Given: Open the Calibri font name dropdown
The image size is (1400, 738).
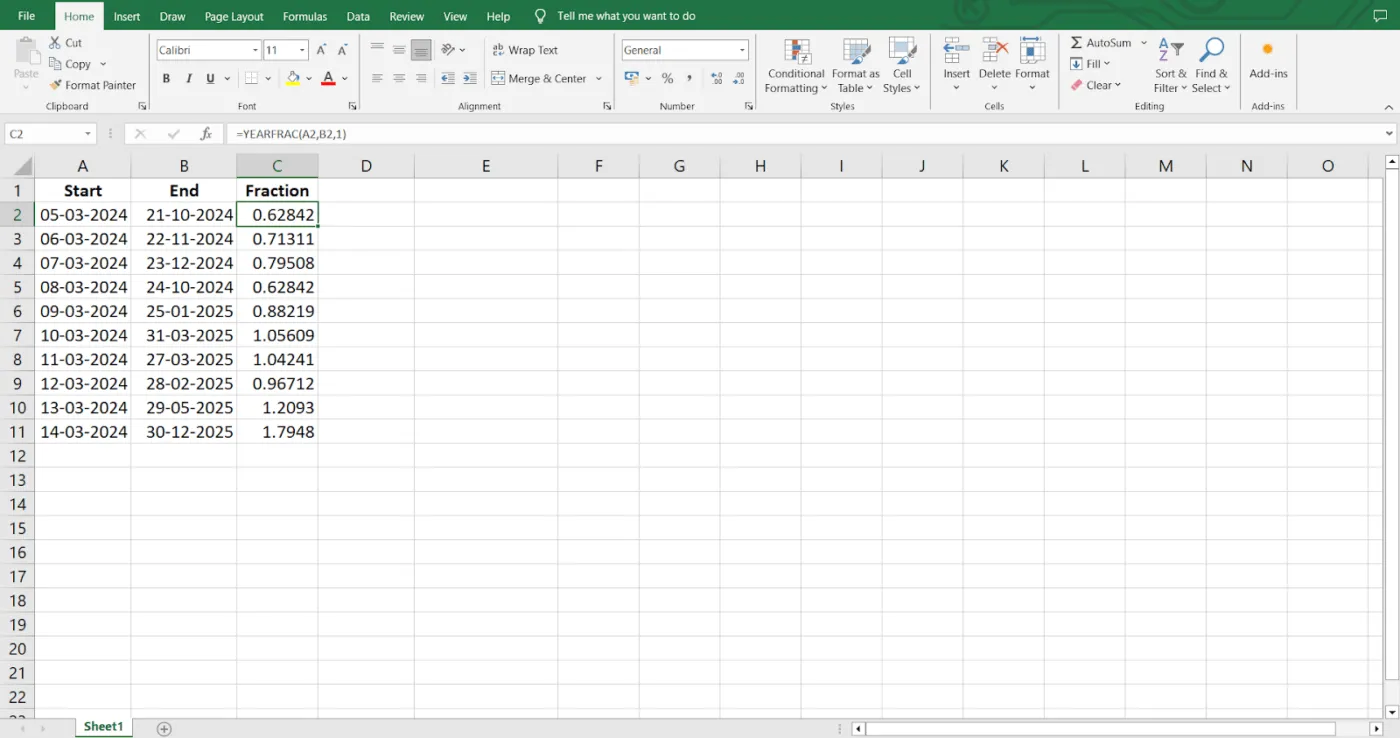Looking at the screenshot, I should coord(255,50).
